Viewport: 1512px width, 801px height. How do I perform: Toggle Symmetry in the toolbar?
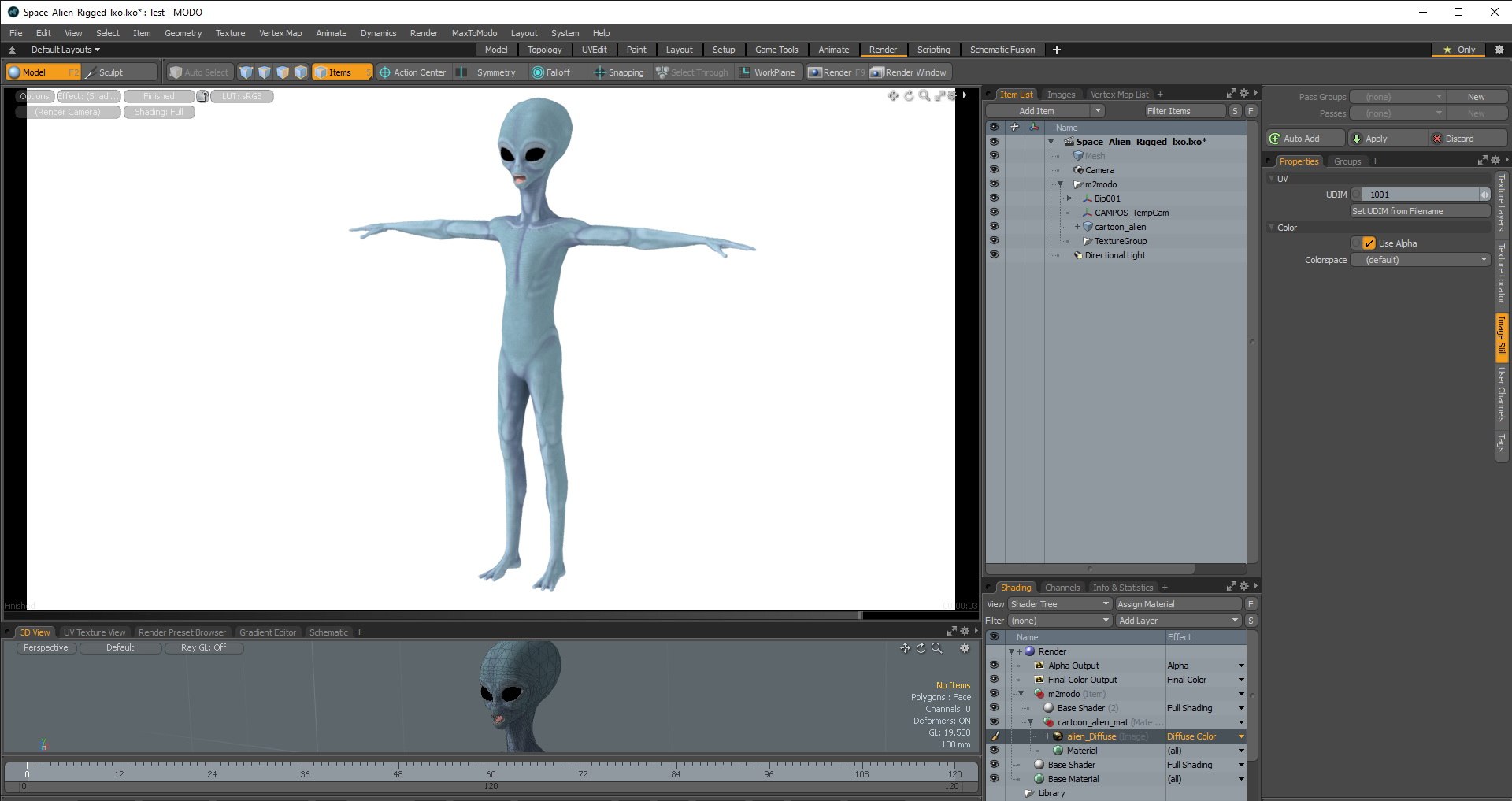coord(488,72)
